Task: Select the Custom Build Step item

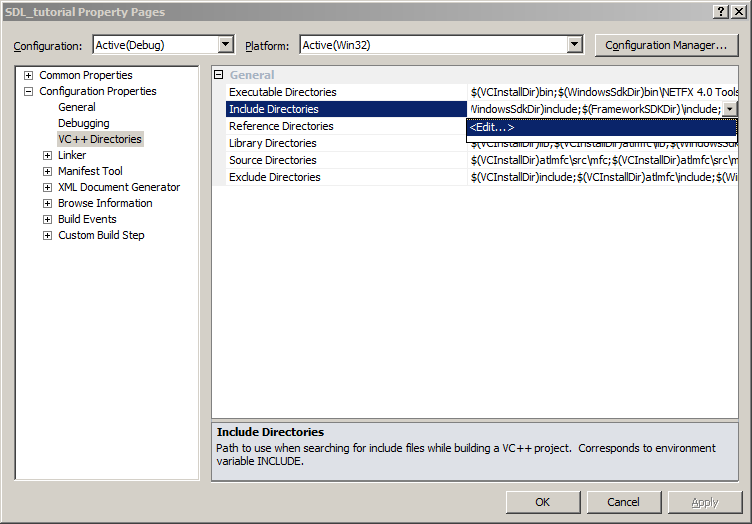Action: click(x=101, y=235)
